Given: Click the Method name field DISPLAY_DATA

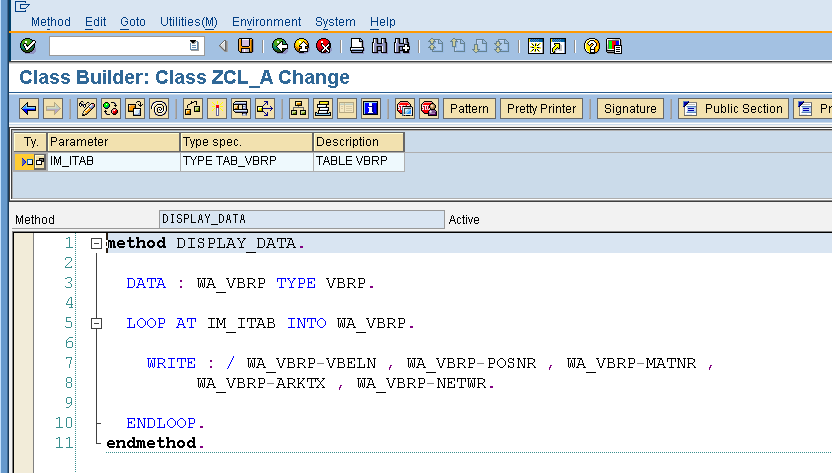Looking at the screenshot, I should click(x=301, y=219).
